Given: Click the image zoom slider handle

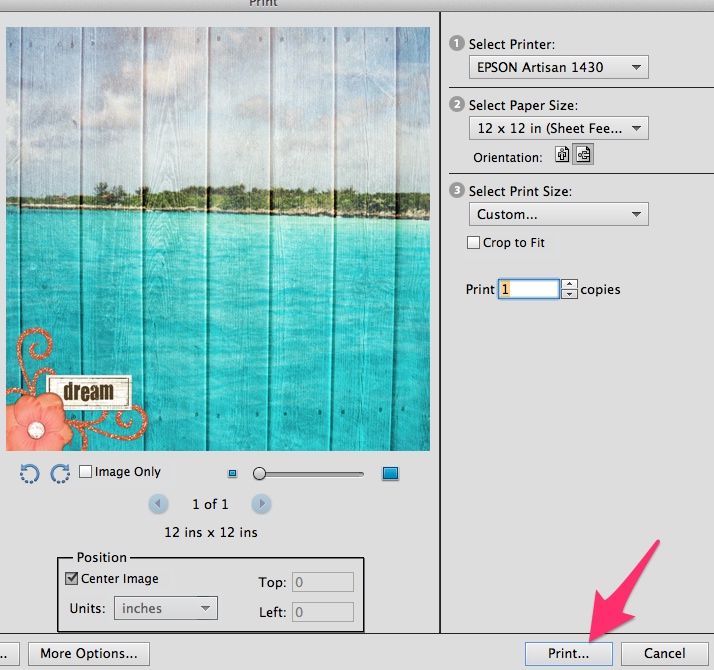Looking at the screenshot, I should tap(259, 473).
